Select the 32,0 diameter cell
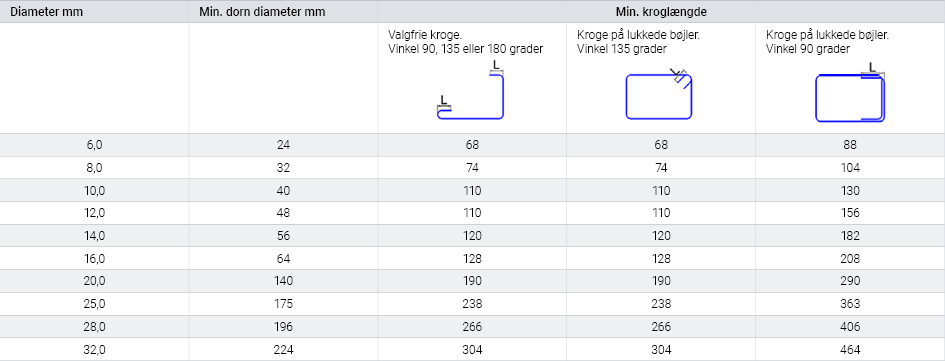Viewport: 945px width, 361px height. click(x=95, y=350)
